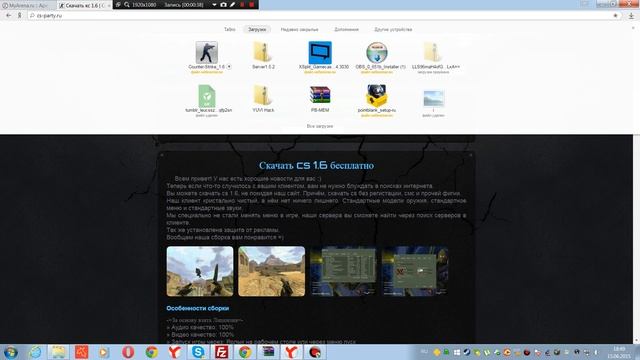
Task: Open first CS gameplay screenshot with knife
Action: pos(200,271)
